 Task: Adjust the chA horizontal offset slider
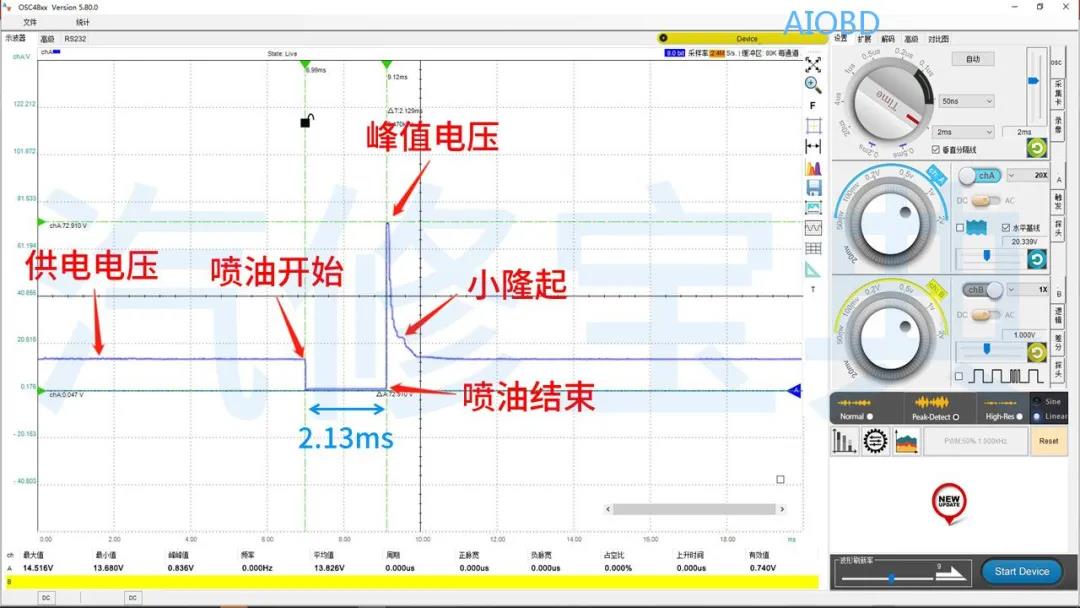[x=986, y=255]
